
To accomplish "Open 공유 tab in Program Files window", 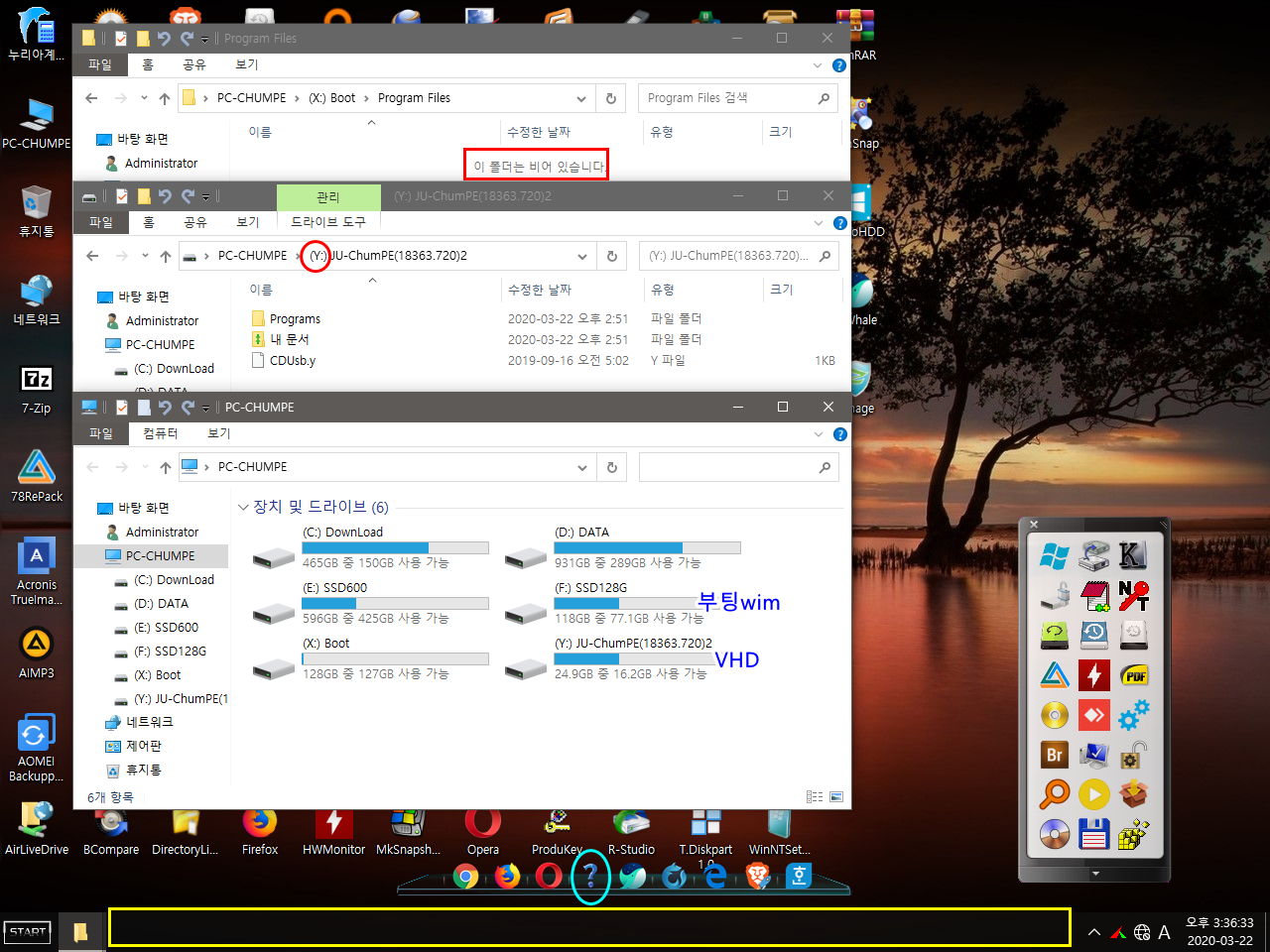I will pos(194,64).
